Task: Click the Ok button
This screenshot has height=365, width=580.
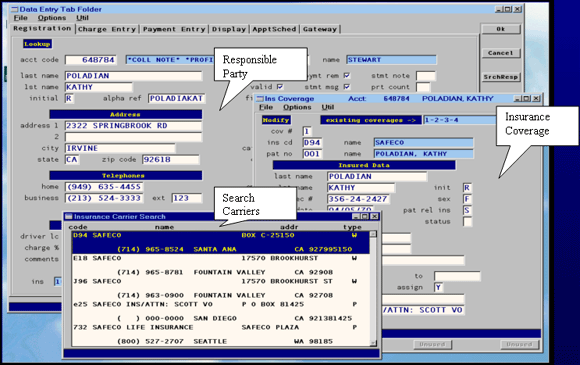Action: [500, 29]
